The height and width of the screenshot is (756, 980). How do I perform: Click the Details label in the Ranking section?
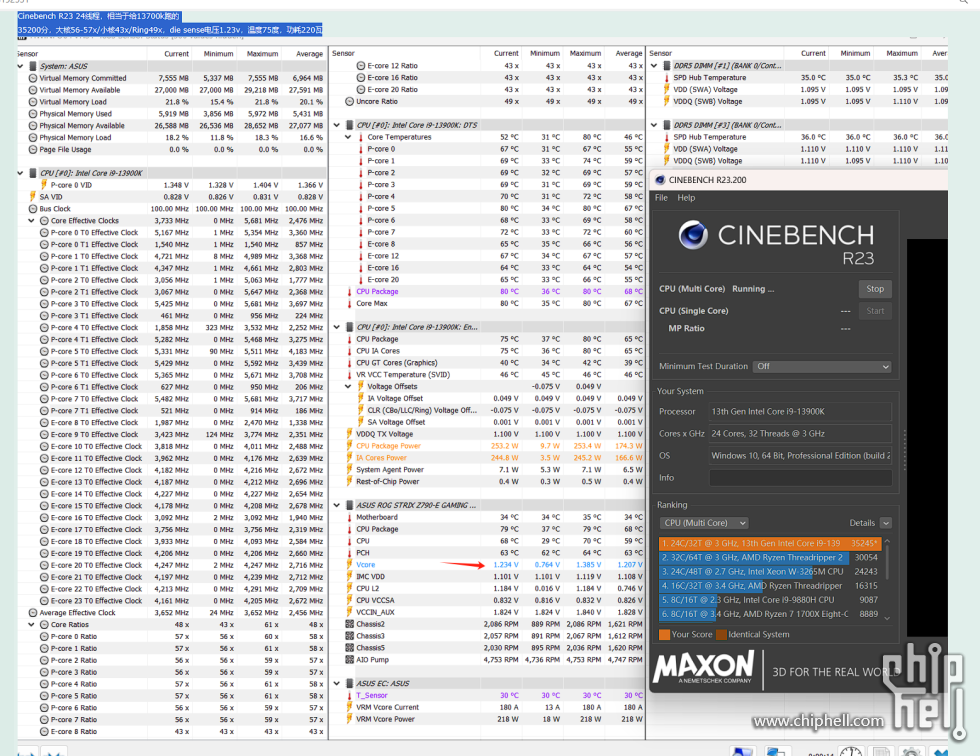pos(862,523)
